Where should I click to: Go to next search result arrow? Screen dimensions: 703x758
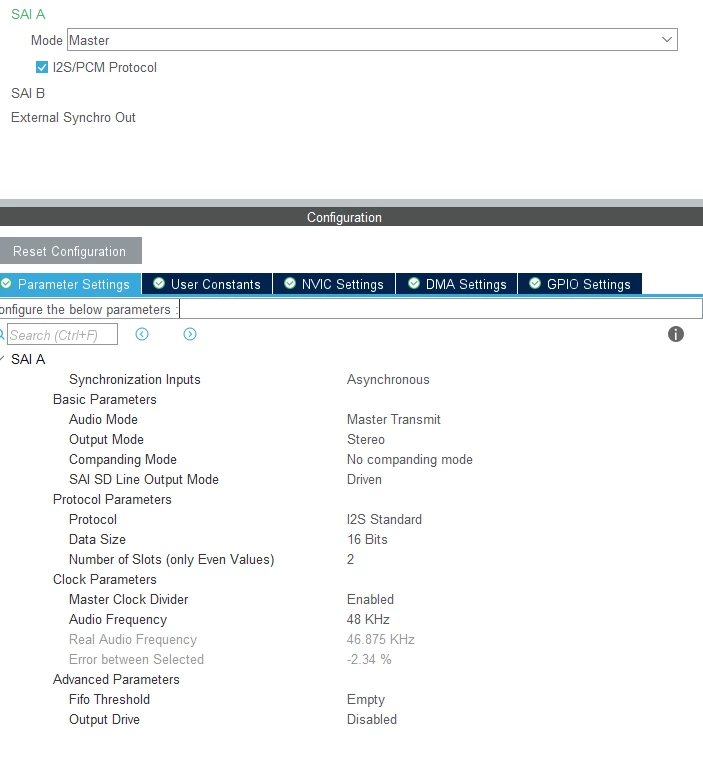190,334
